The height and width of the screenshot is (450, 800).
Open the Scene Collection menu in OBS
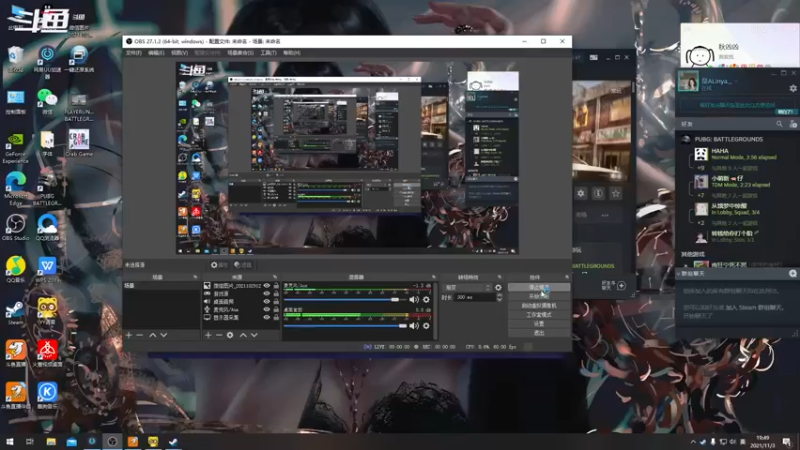click(240, 53)
